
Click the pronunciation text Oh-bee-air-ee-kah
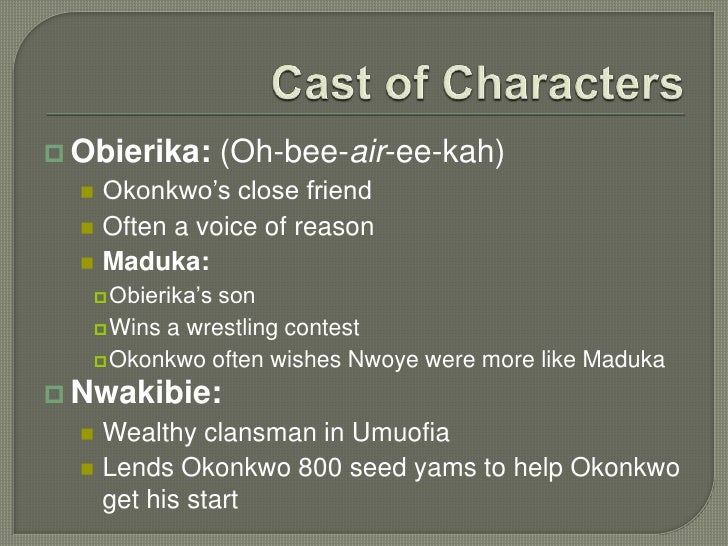pos(362,152)
